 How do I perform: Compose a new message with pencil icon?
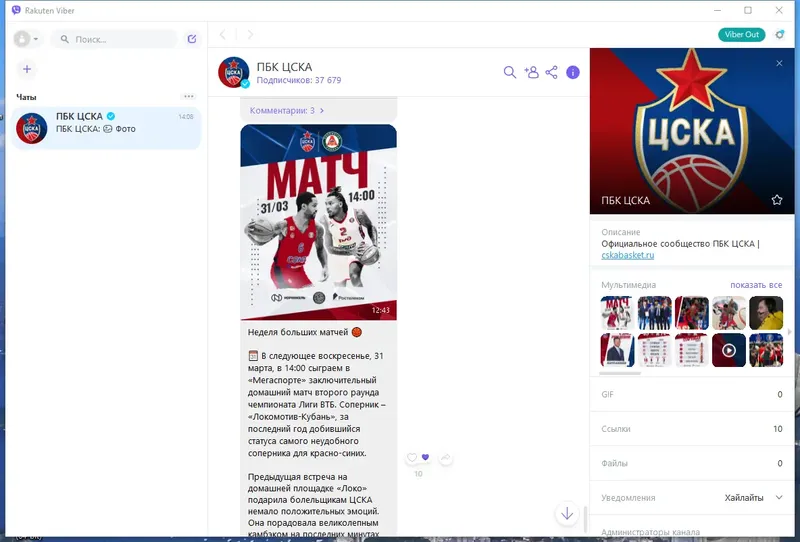click(192, 39)
